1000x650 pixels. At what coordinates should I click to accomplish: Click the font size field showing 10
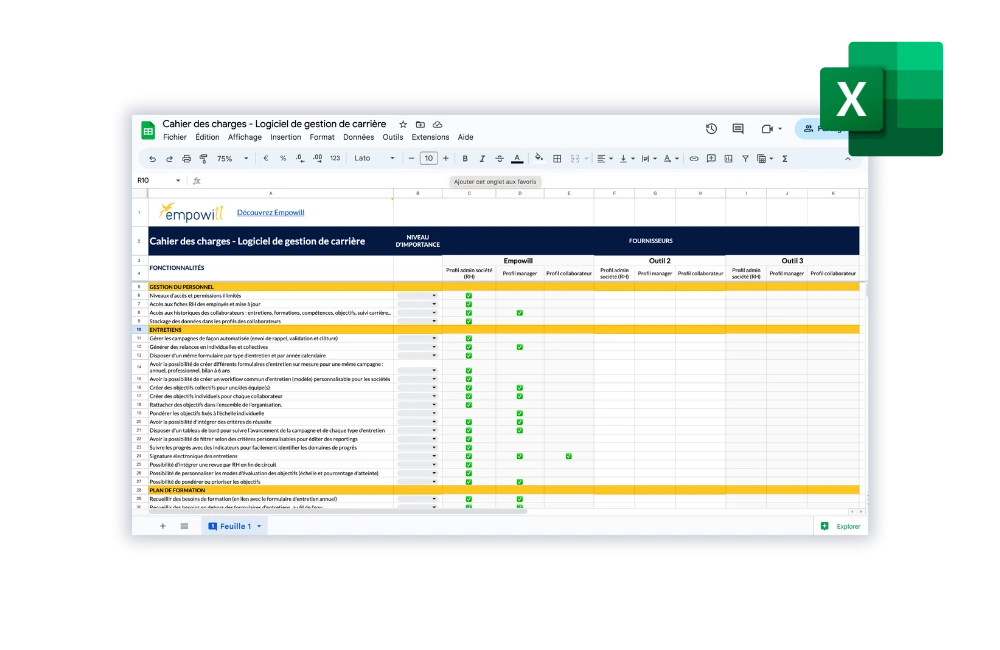pyautogui.click(x=429, y=158)
